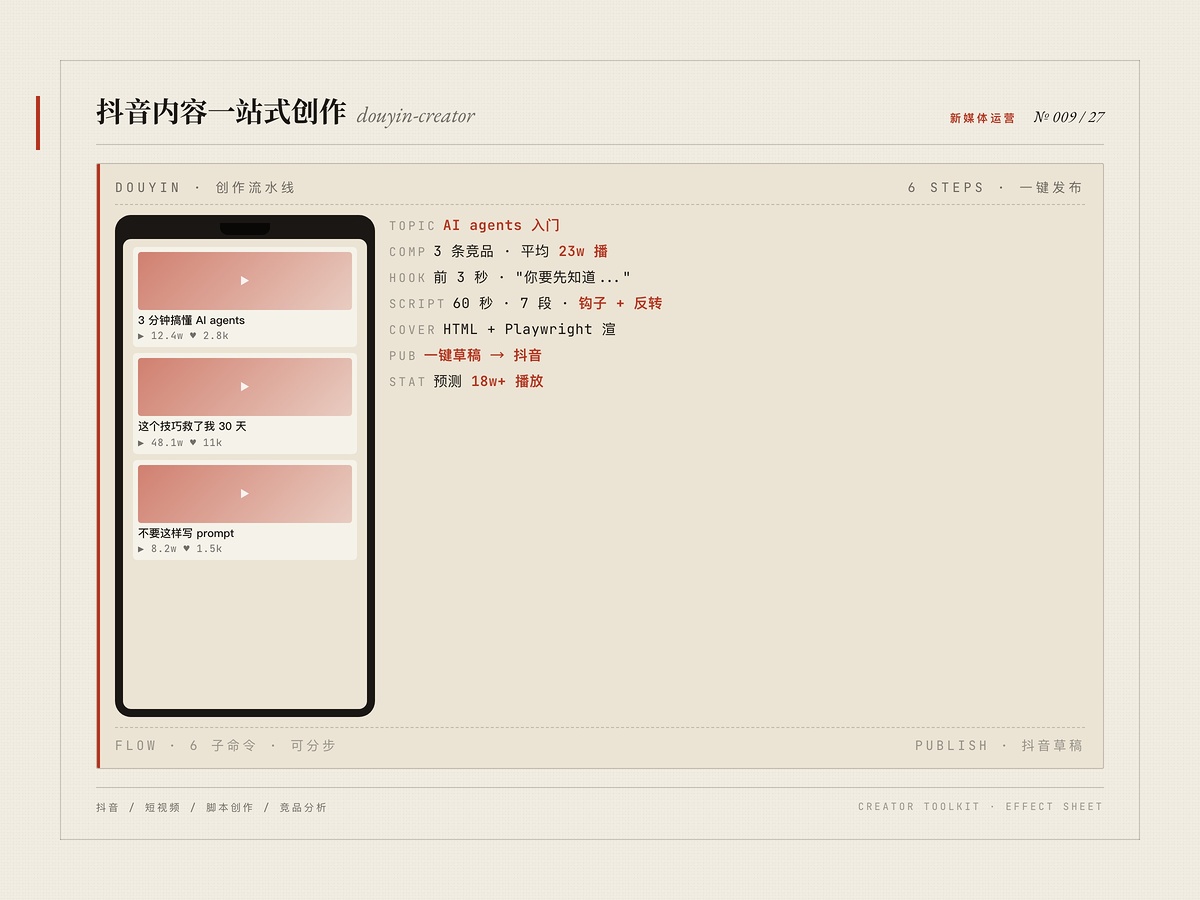Click the "11k" like count
The height and width of the screenshot is (900, 1200).
click(213, 442)
